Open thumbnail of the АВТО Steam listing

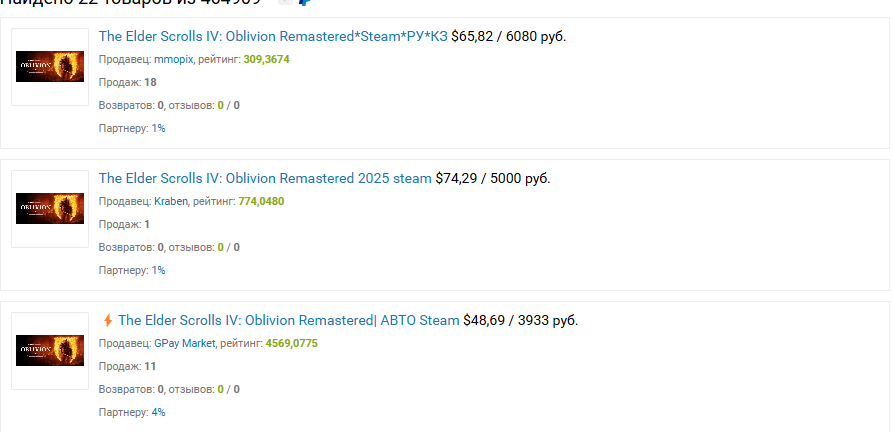pos(50,350)
